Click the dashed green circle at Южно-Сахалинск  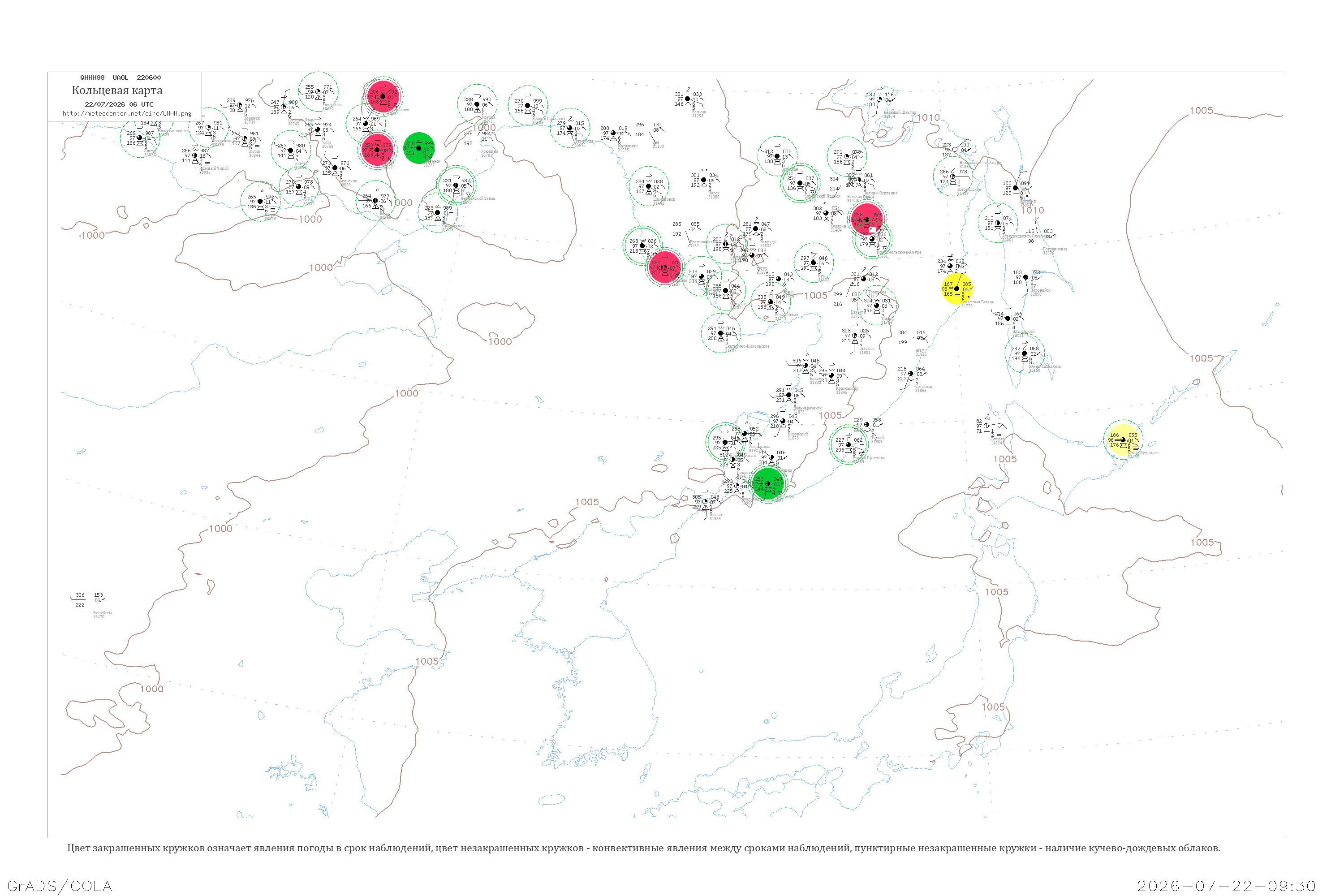click(1025, 353)
